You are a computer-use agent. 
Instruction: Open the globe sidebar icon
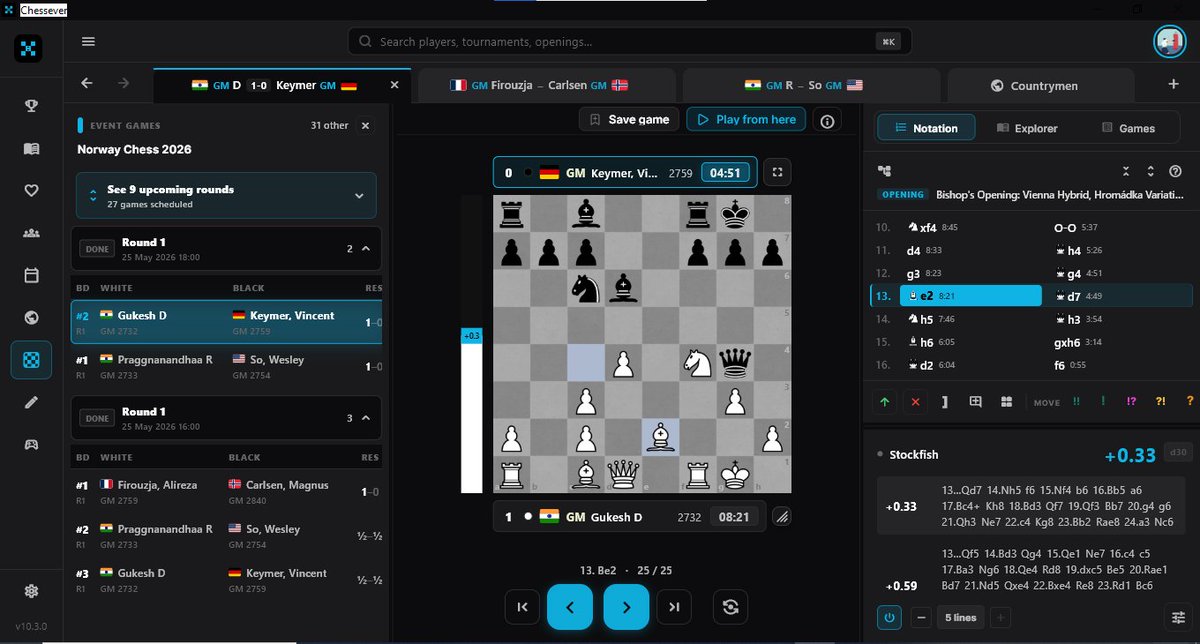pyautogui.click(x=31, y=318)
